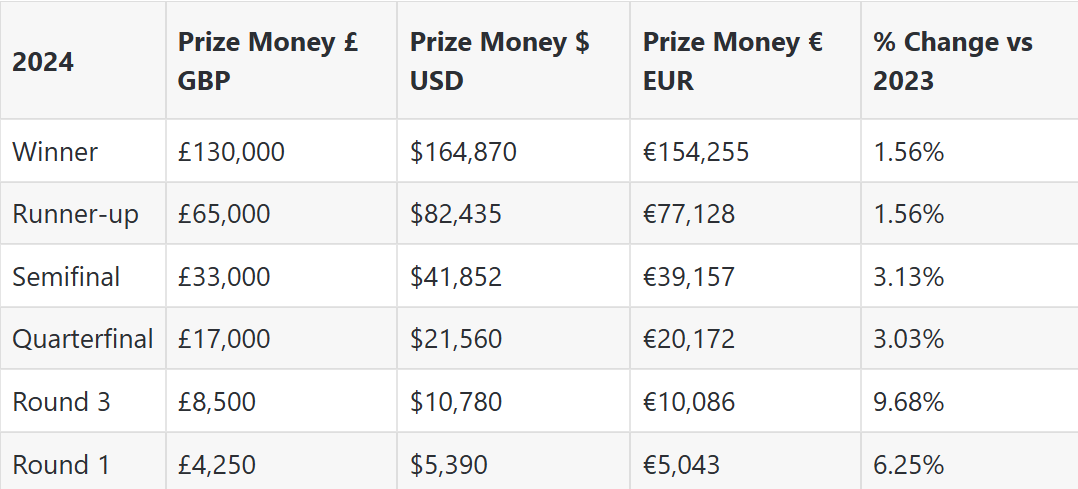Click the Runner-up £65,000 cell
This screenshot has width=1078, height=489.
[x=224, y=214]
